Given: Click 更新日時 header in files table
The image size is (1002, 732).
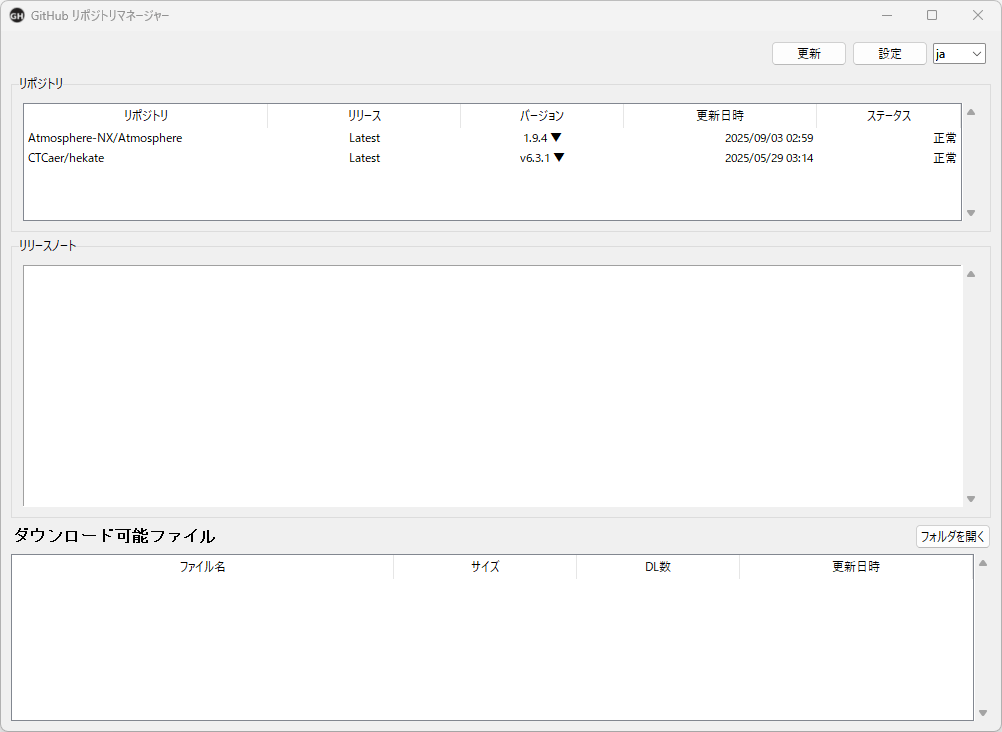Looking at the screenshot, I should click(x=856, y=567).
